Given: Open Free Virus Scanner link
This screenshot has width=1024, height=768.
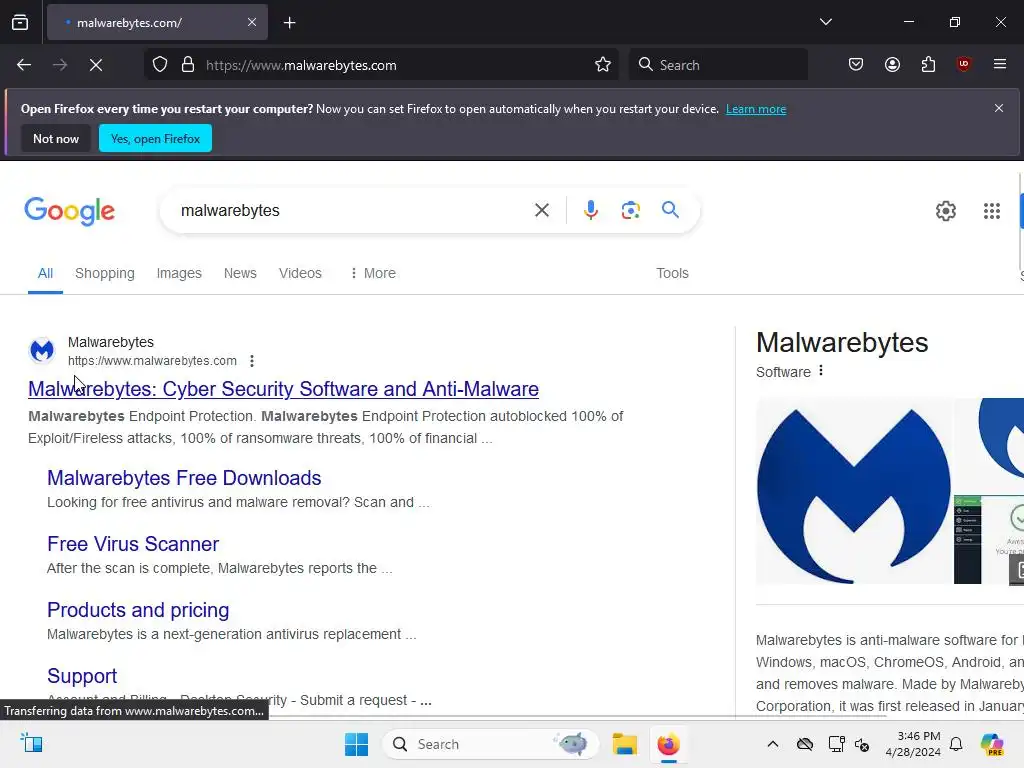Looking at the screenshot, I should (x=133, y=544).
